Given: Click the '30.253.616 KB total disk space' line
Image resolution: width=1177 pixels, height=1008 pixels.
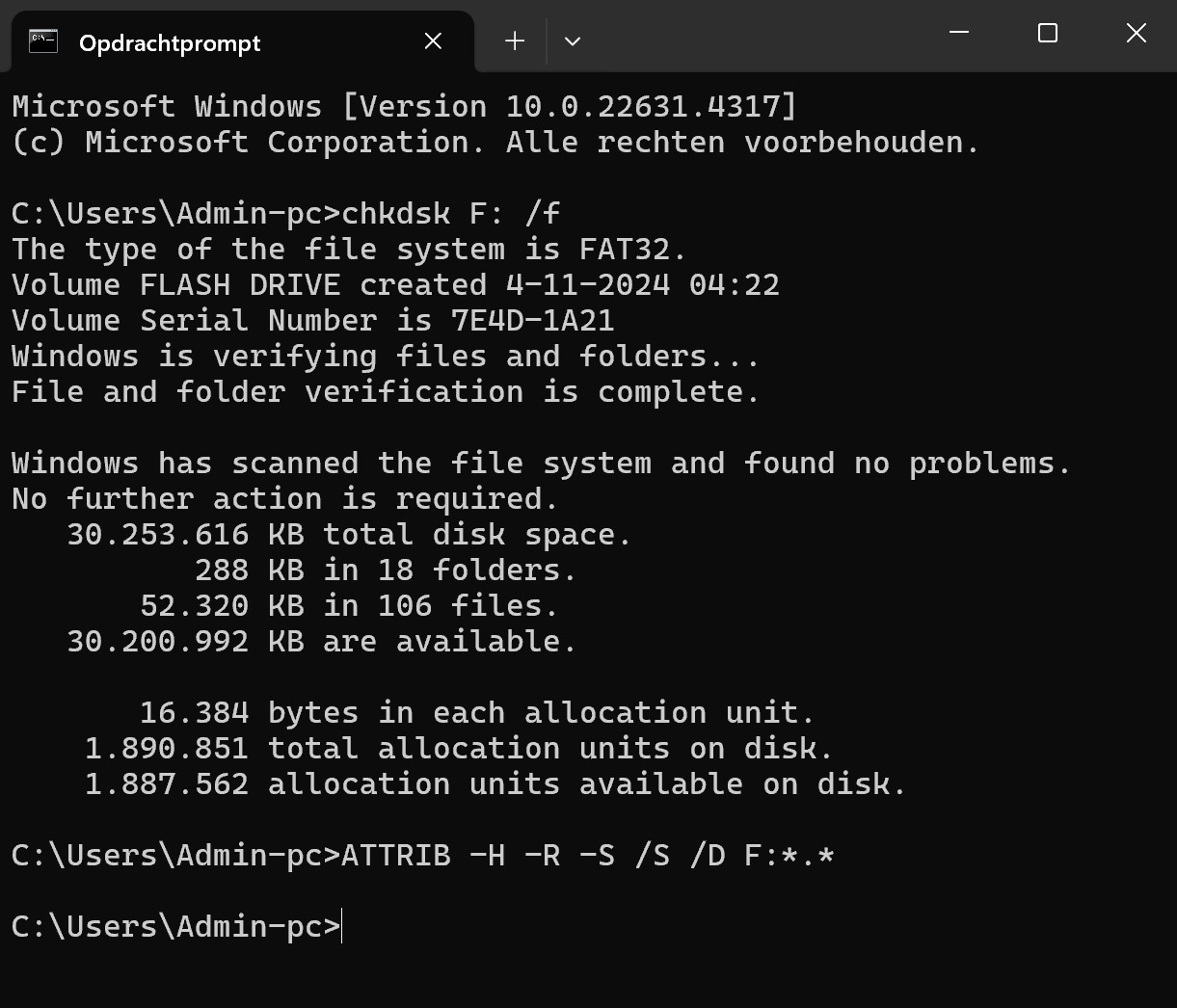Looking at the screenshot, I should [349, 535].
